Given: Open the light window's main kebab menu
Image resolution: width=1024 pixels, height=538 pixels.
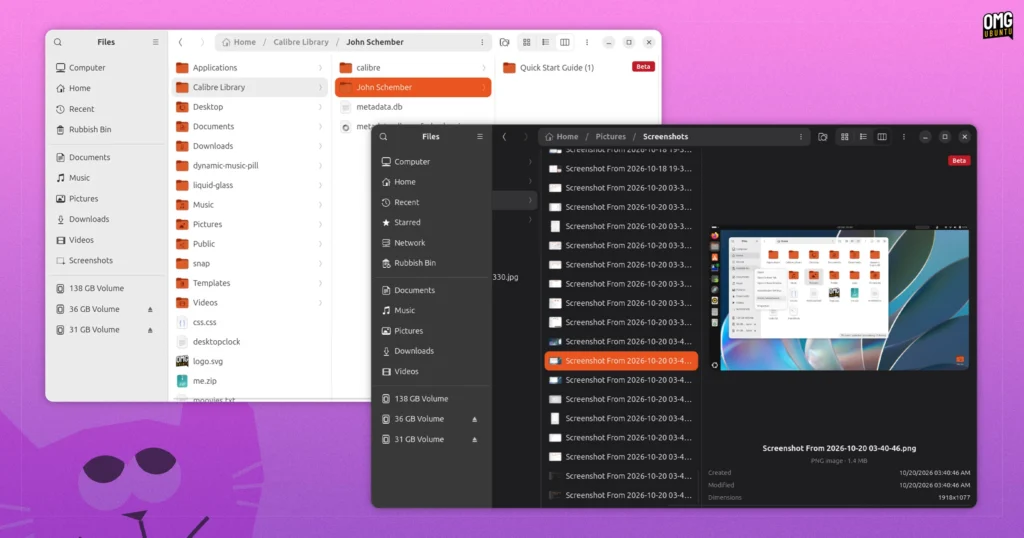Looking at the screenshot, I should coord(586,42).
